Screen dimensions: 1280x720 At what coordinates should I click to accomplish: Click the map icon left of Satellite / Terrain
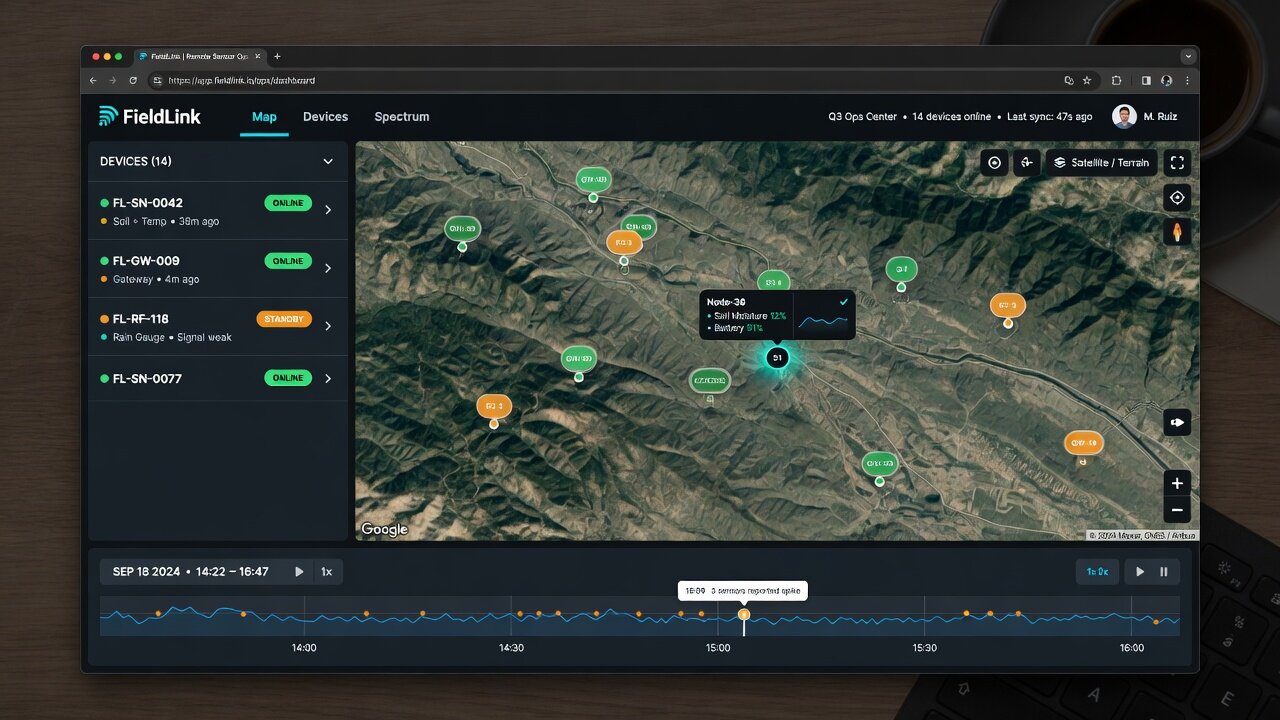pos(1027,163)
